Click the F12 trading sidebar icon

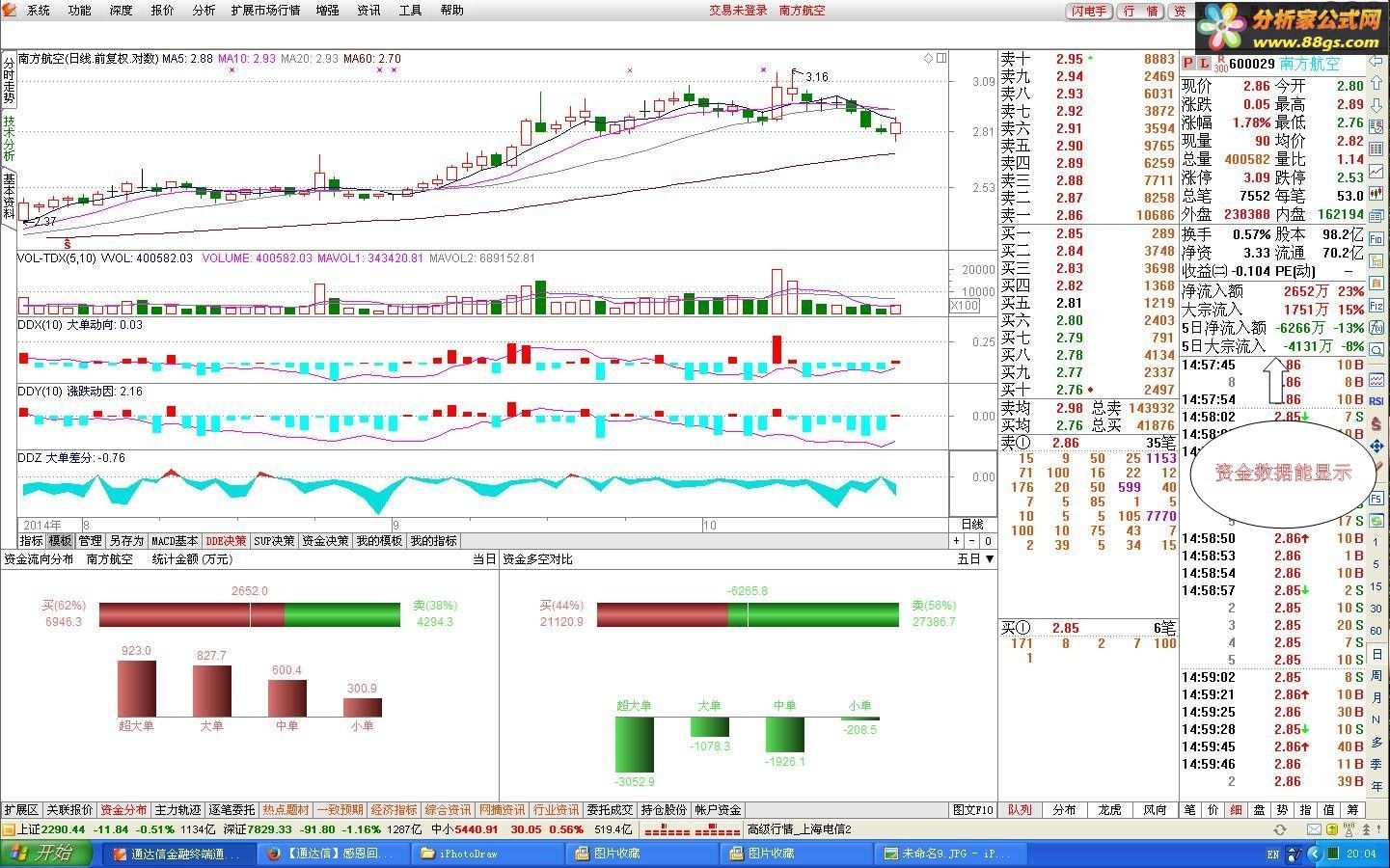click(1376, 306)
